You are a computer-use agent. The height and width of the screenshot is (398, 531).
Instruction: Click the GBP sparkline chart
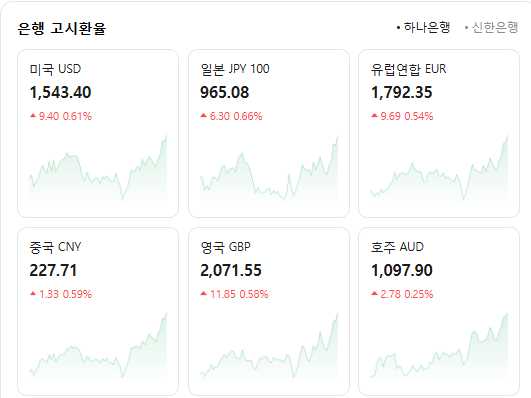point(269,345)
